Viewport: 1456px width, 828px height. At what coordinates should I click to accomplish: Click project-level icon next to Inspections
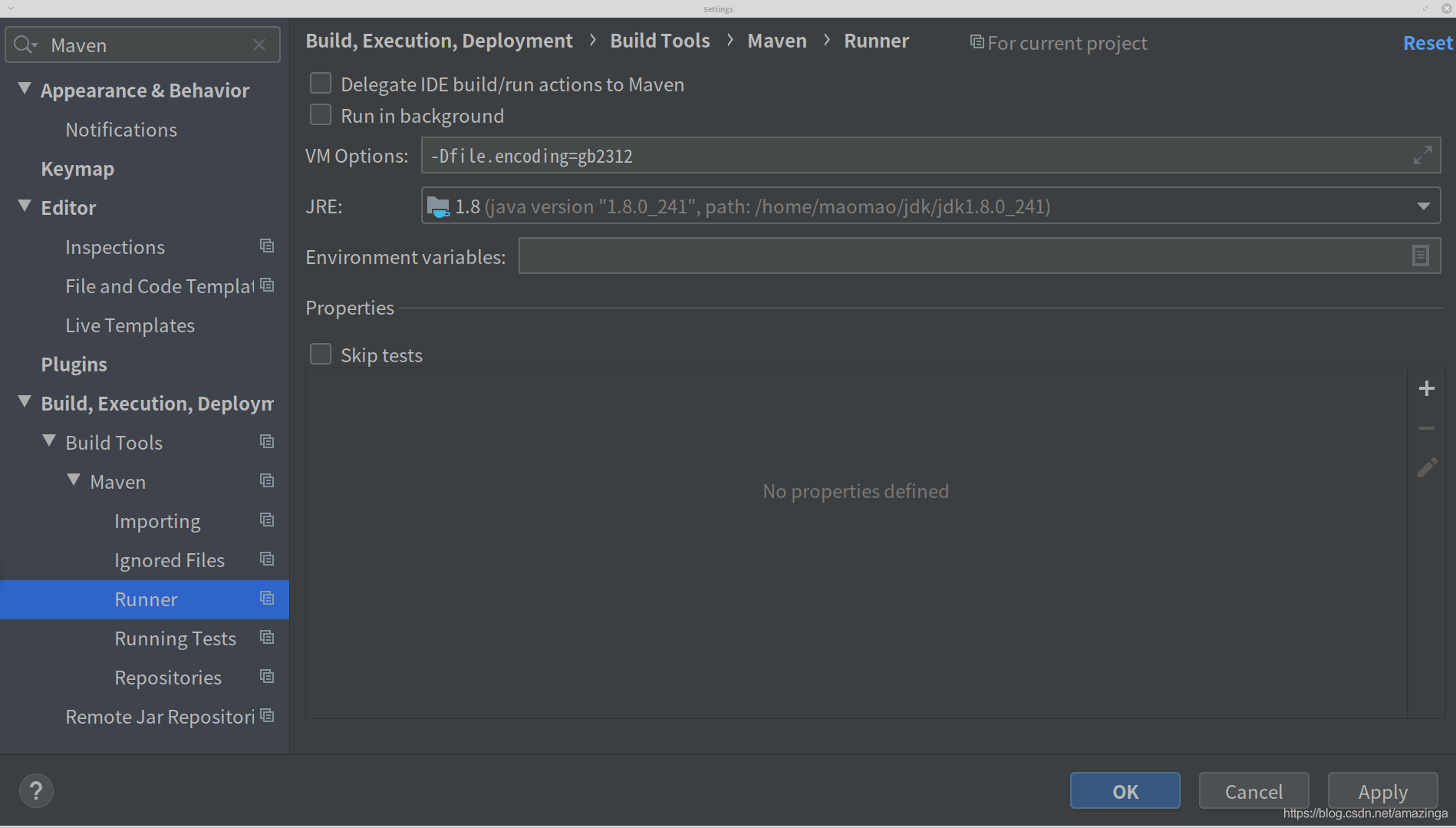tap(267, 246)
